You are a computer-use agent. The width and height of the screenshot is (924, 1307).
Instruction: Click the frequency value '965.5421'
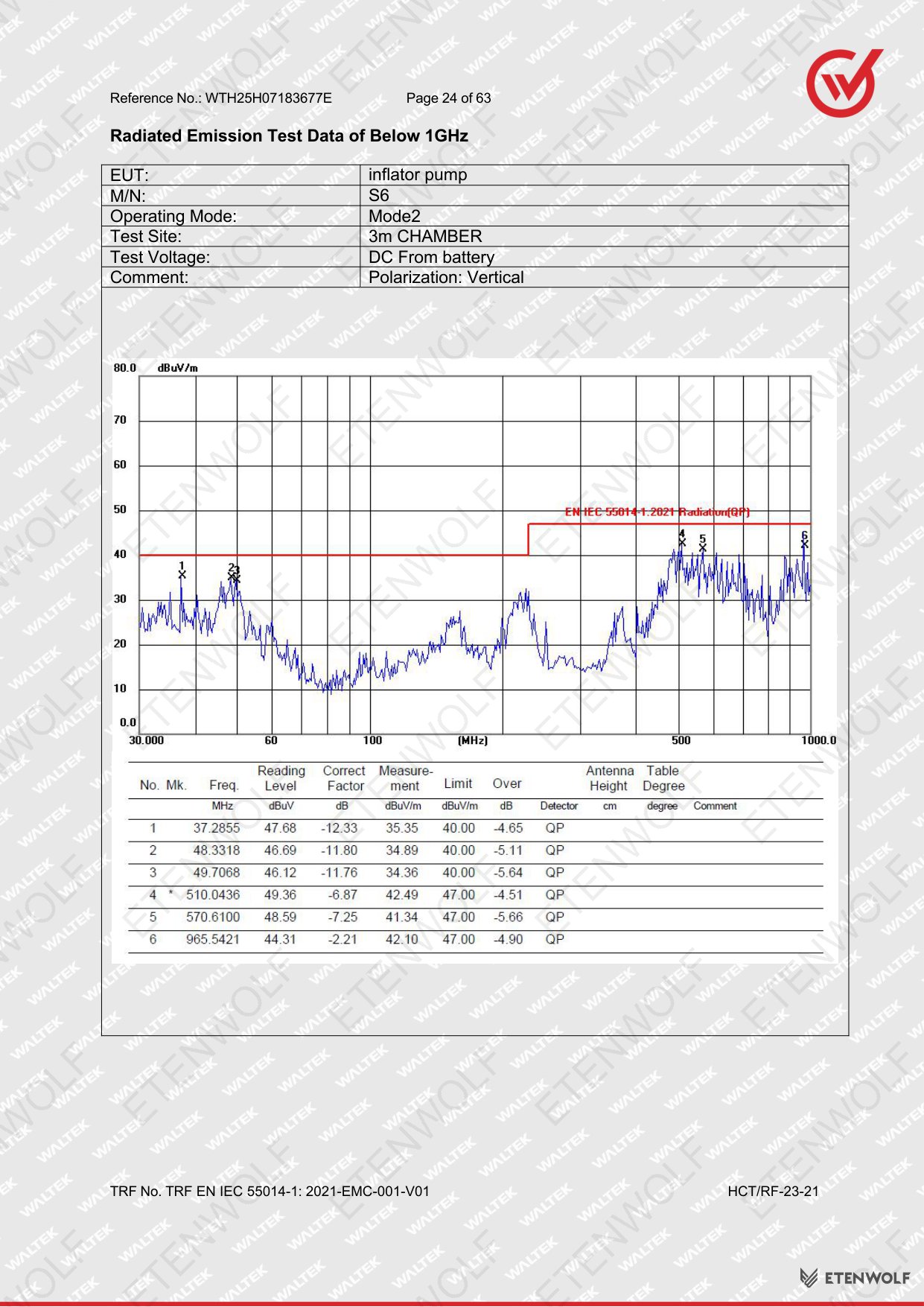(x=213, y=940)
